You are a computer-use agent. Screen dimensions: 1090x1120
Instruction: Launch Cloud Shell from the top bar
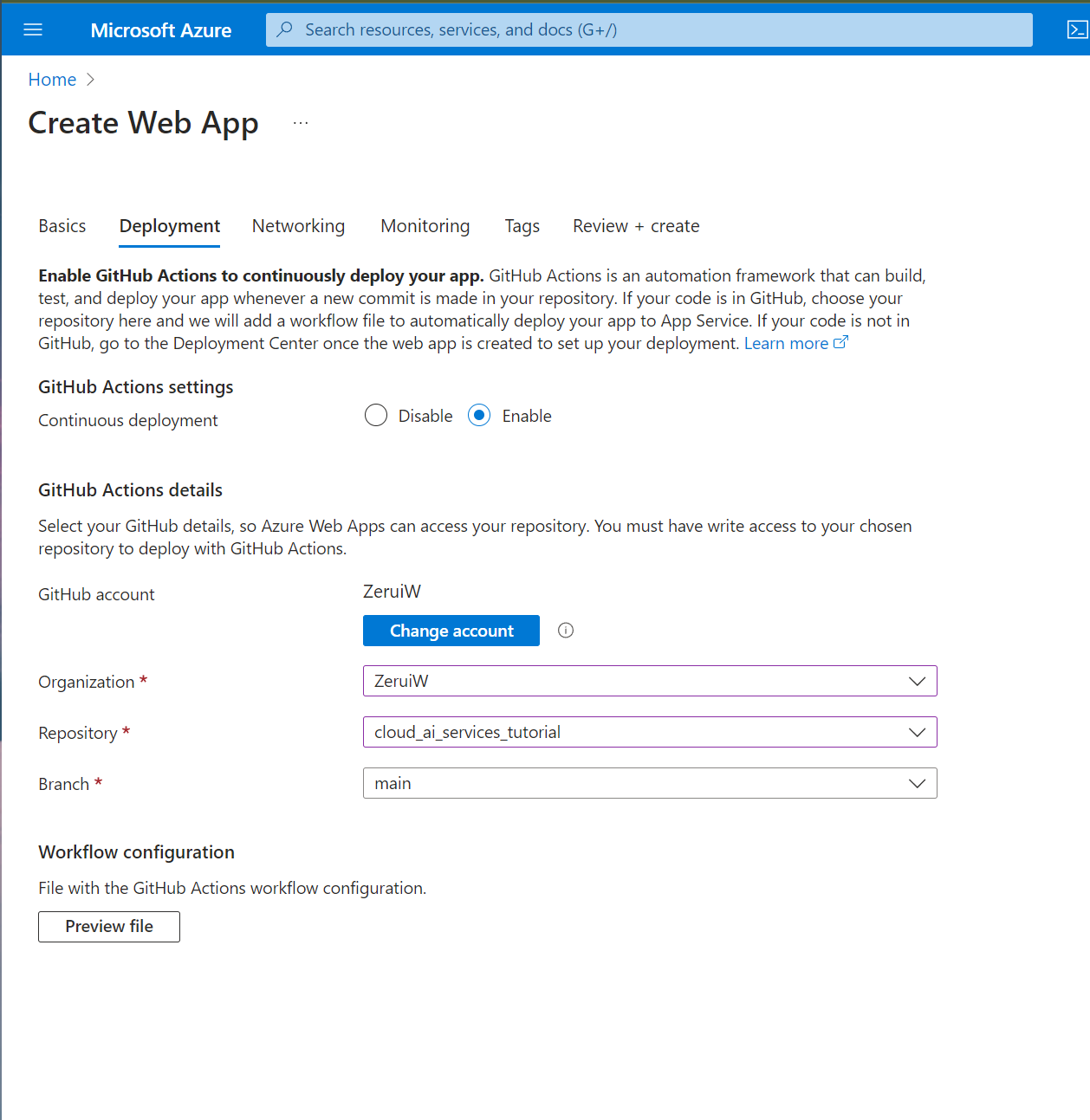(1077, 29)
